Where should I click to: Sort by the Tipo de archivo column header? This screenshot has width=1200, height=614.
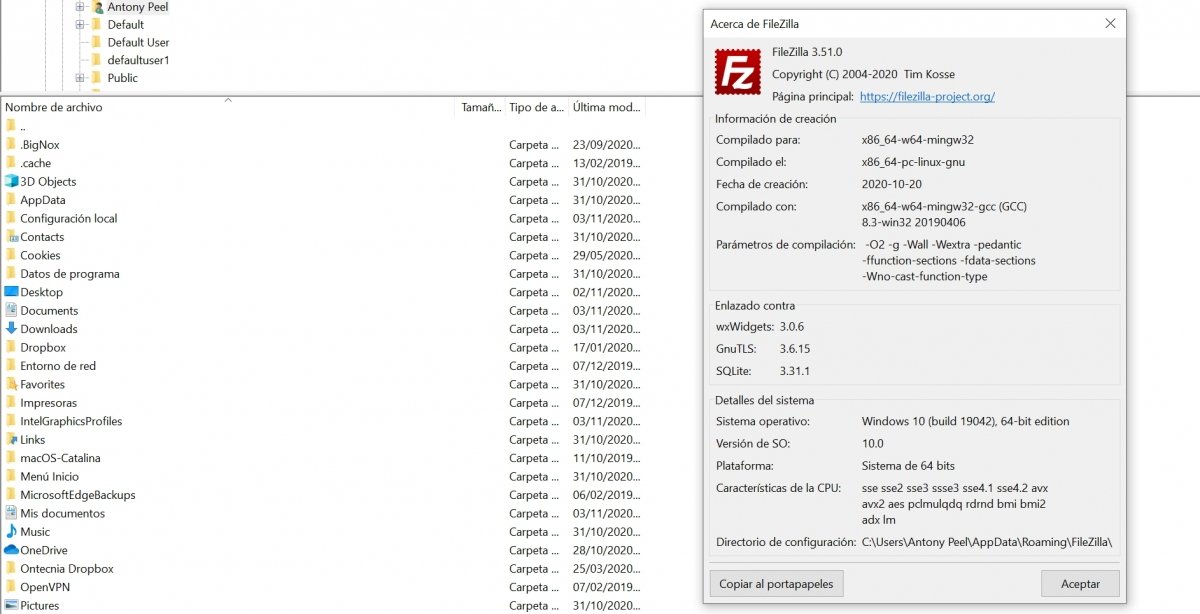pos(536,107)
